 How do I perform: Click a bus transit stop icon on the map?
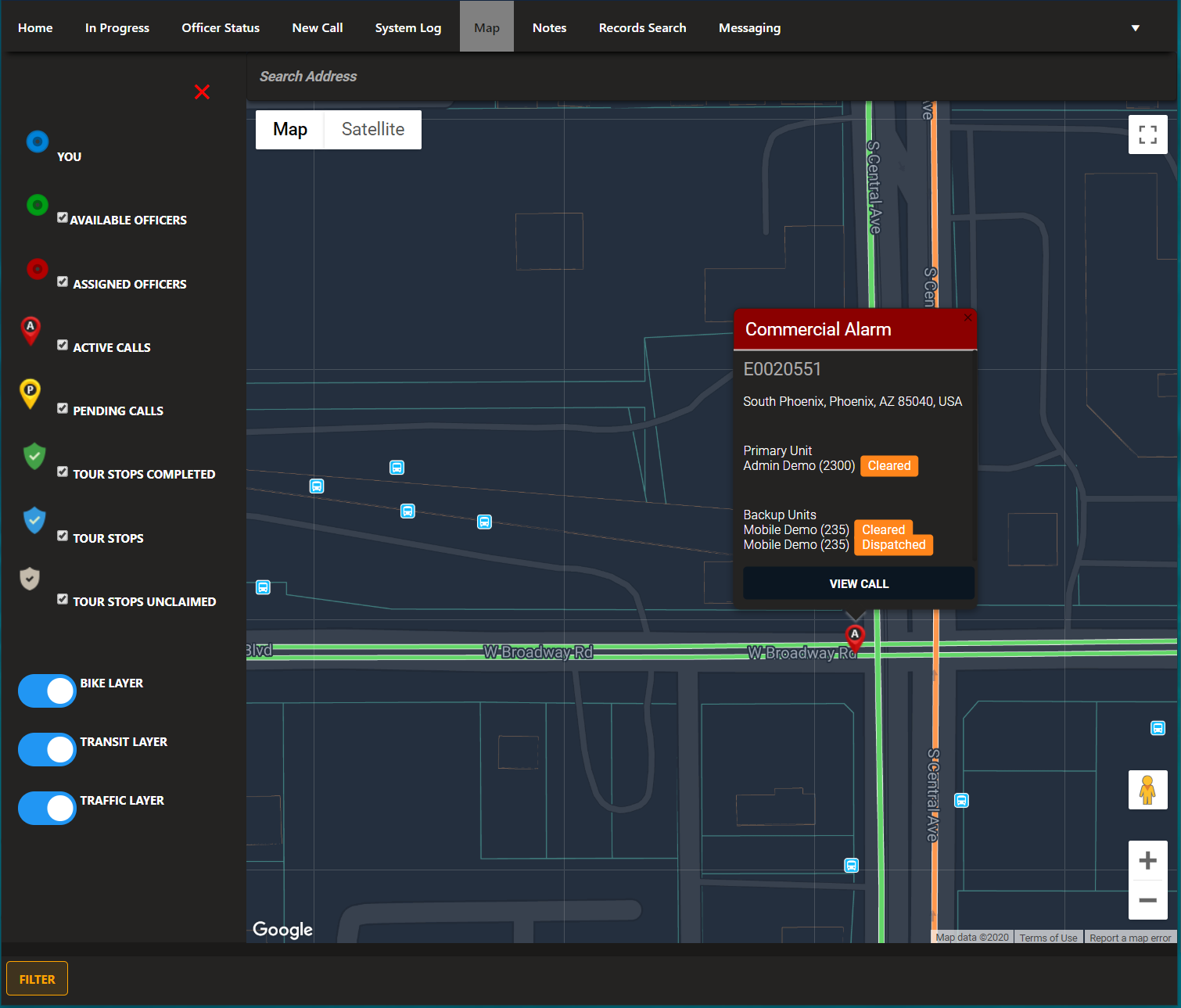pos(397,467)
